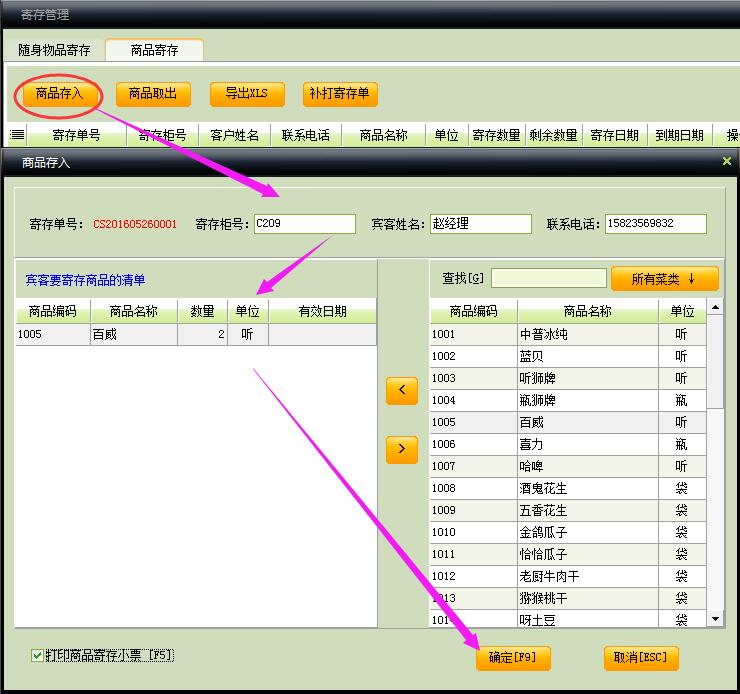The height and width of the screenshot is (694, 740).
Task: Click the 商品存入 button
Action: 61,94
